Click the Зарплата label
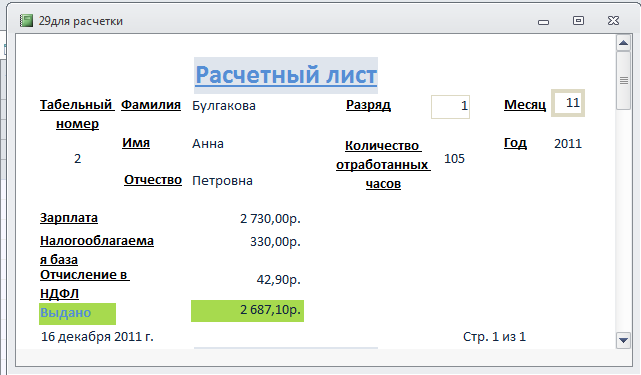 pos(69,218)
